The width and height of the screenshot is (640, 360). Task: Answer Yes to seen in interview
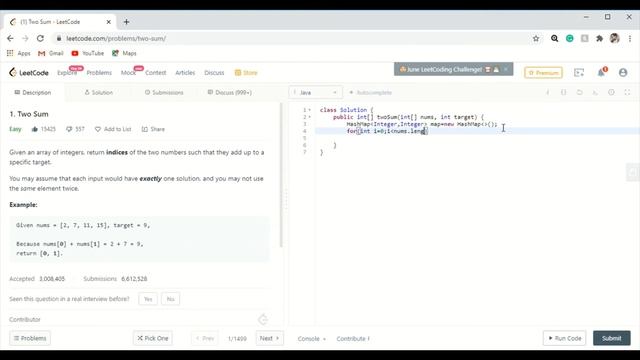tap(148, 299)
